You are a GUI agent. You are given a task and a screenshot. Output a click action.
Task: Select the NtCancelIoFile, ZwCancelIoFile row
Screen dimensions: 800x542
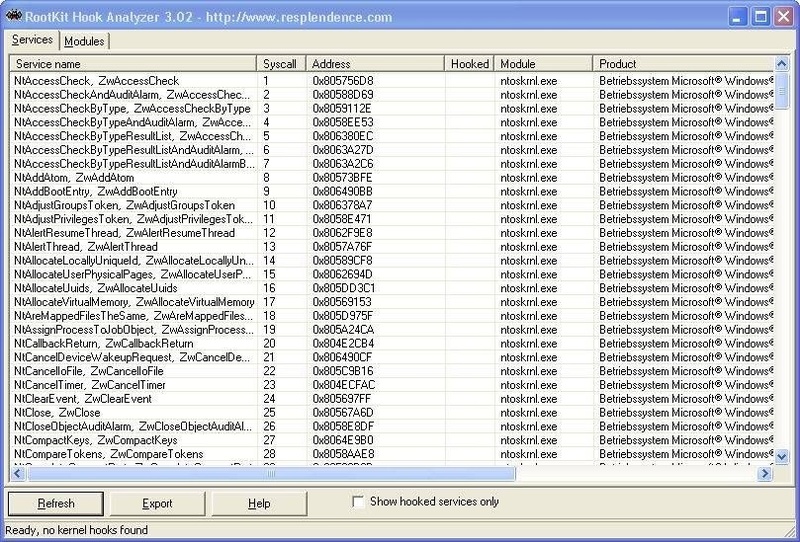click(x=392, y=371)
